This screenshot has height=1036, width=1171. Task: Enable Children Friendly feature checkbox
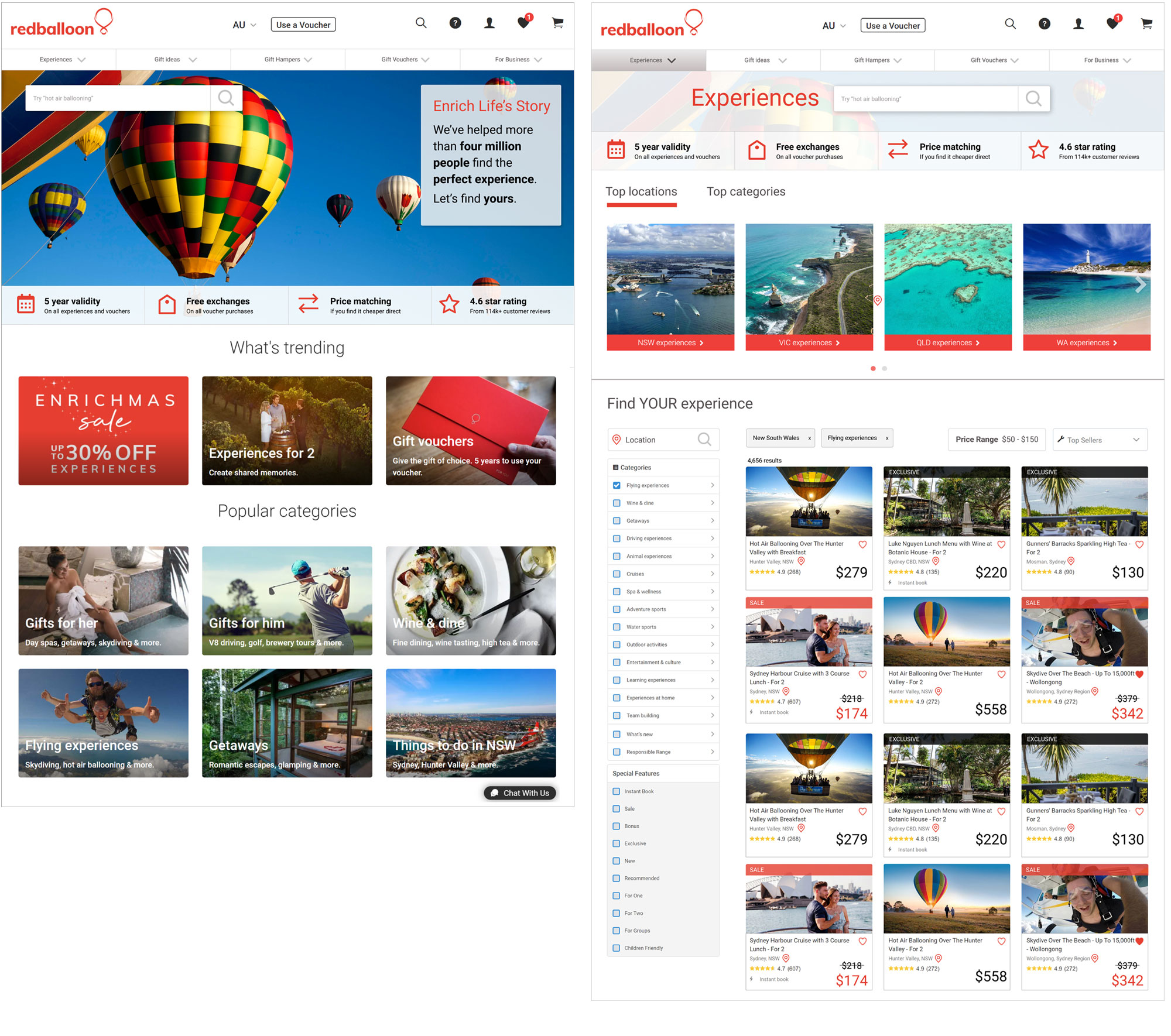[616, 948]
